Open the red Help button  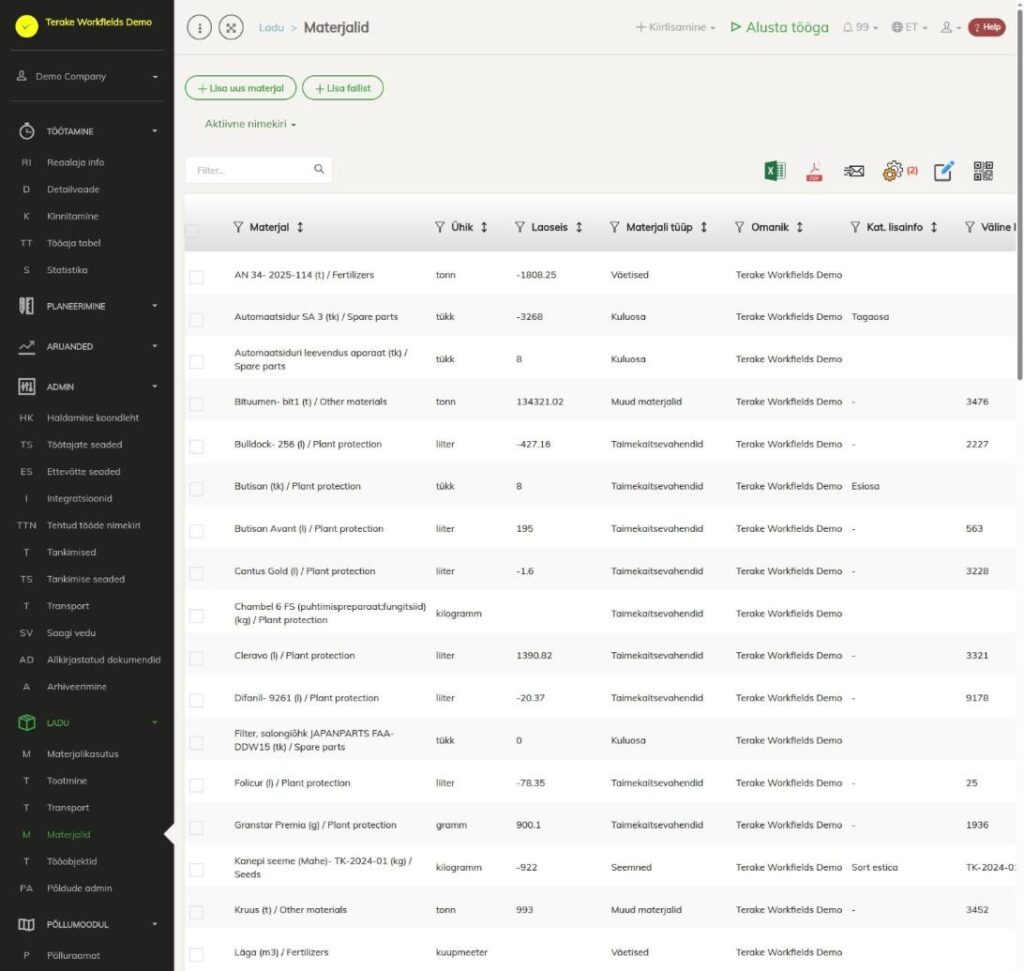(986, 27)
